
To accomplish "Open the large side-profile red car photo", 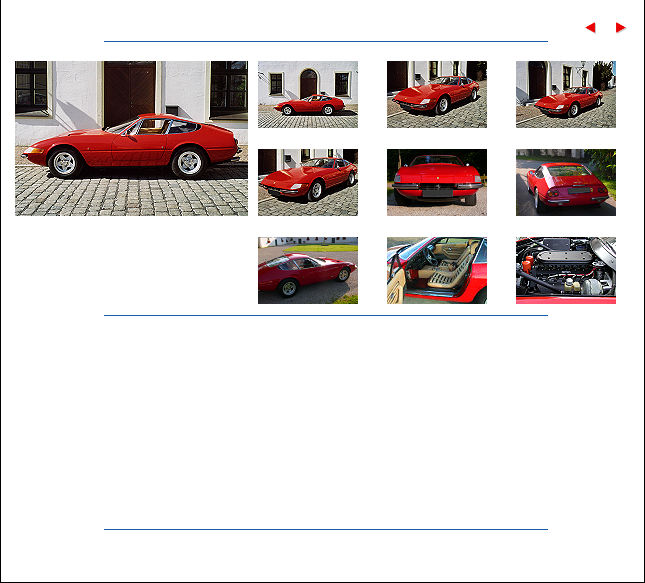I will pos(131,138).
